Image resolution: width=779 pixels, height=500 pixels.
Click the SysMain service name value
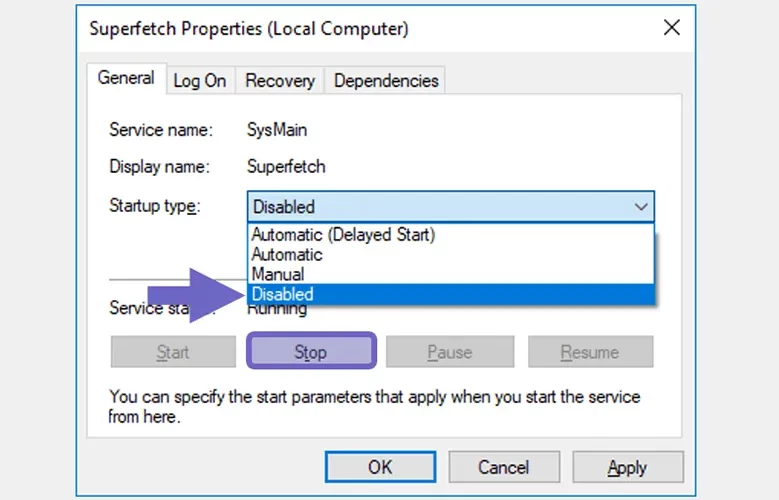(x=277, y=130)
